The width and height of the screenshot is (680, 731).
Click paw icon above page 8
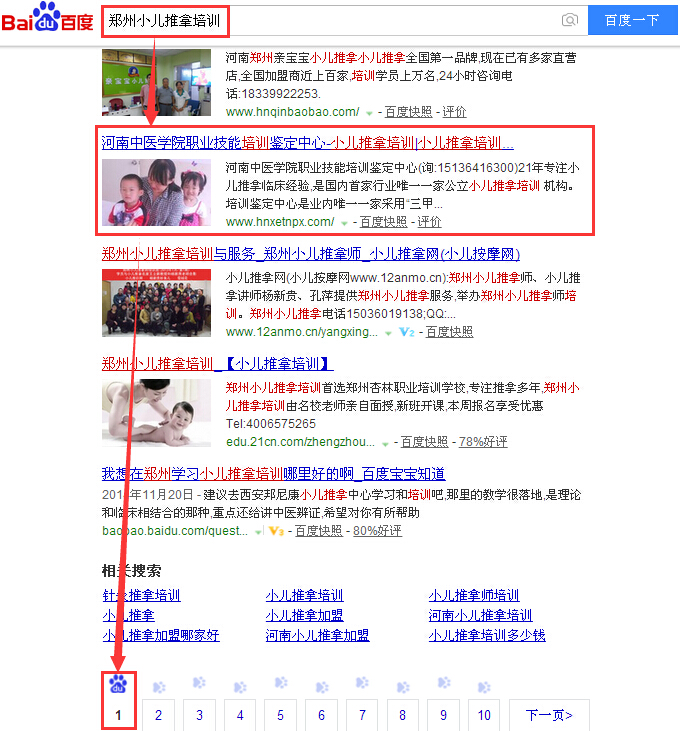coord(403,687)
